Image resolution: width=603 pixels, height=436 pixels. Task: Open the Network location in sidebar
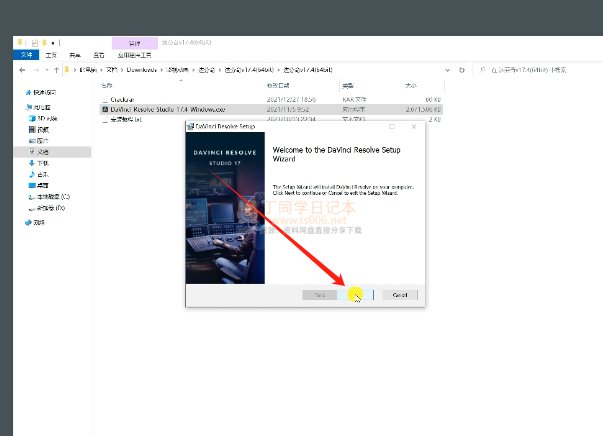(x=38, y=221)
